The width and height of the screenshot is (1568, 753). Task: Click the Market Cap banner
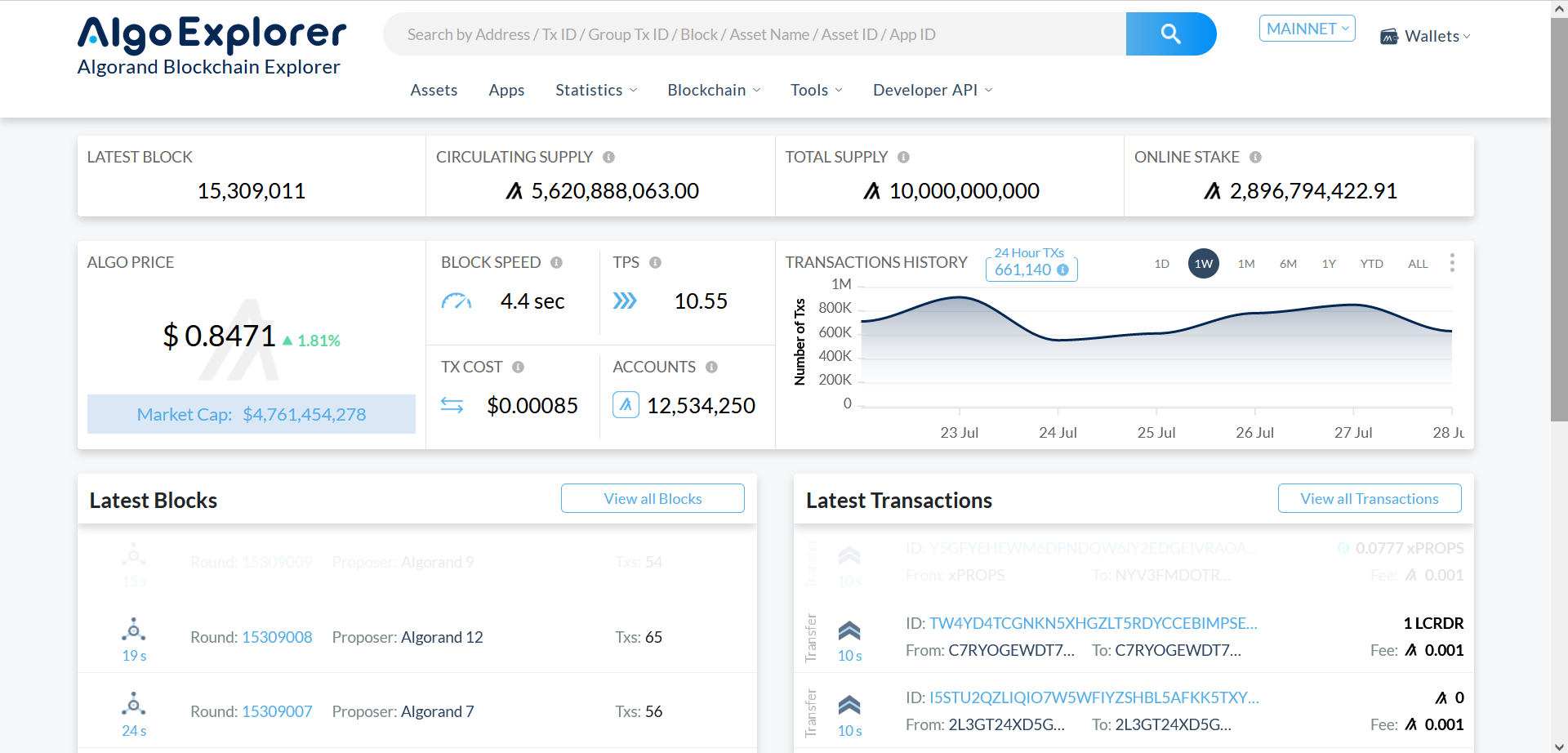[x=252, y=414]
